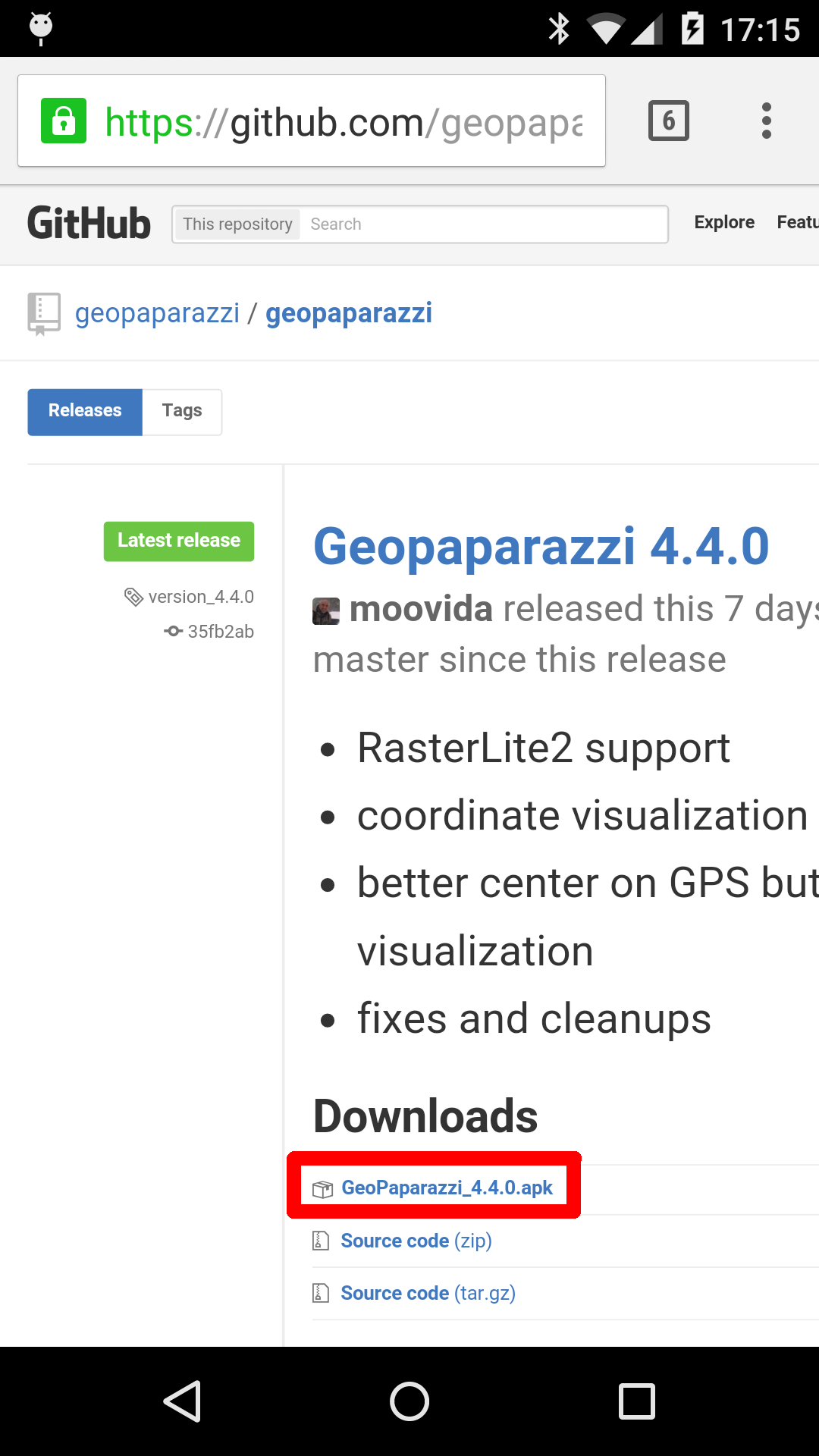
Task: Open the browser tabs counter showing 6
Action: pos(669,121)
